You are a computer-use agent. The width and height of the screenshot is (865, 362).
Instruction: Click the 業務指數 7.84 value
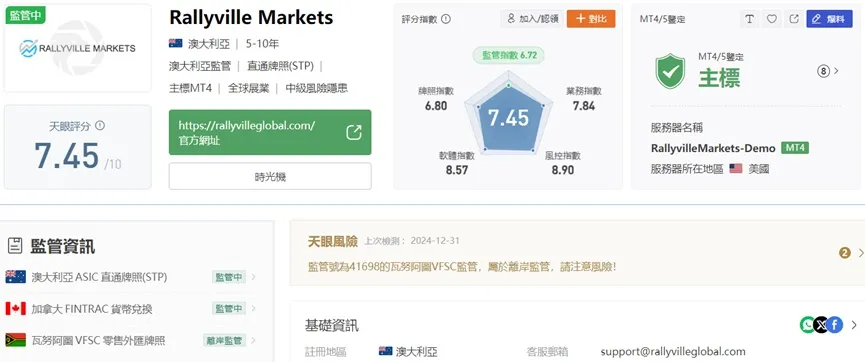coord(584,106)
